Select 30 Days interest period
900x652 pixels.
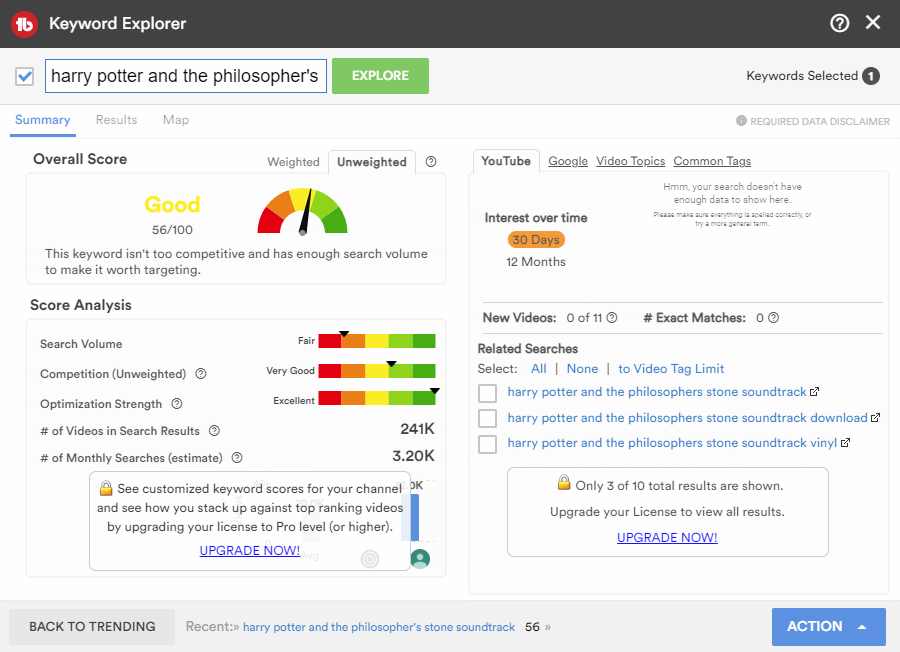click(536, 240)
